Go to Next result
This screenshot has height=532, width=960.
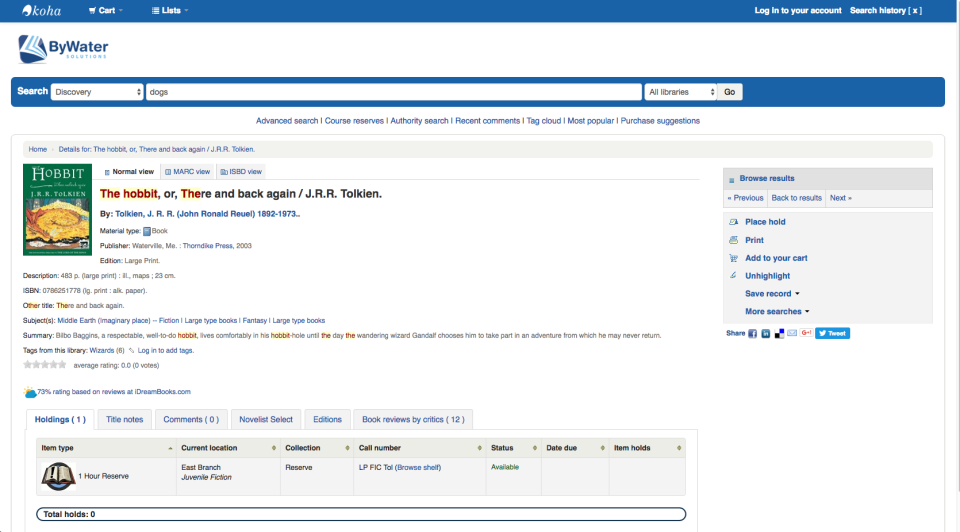pos(840,198)
